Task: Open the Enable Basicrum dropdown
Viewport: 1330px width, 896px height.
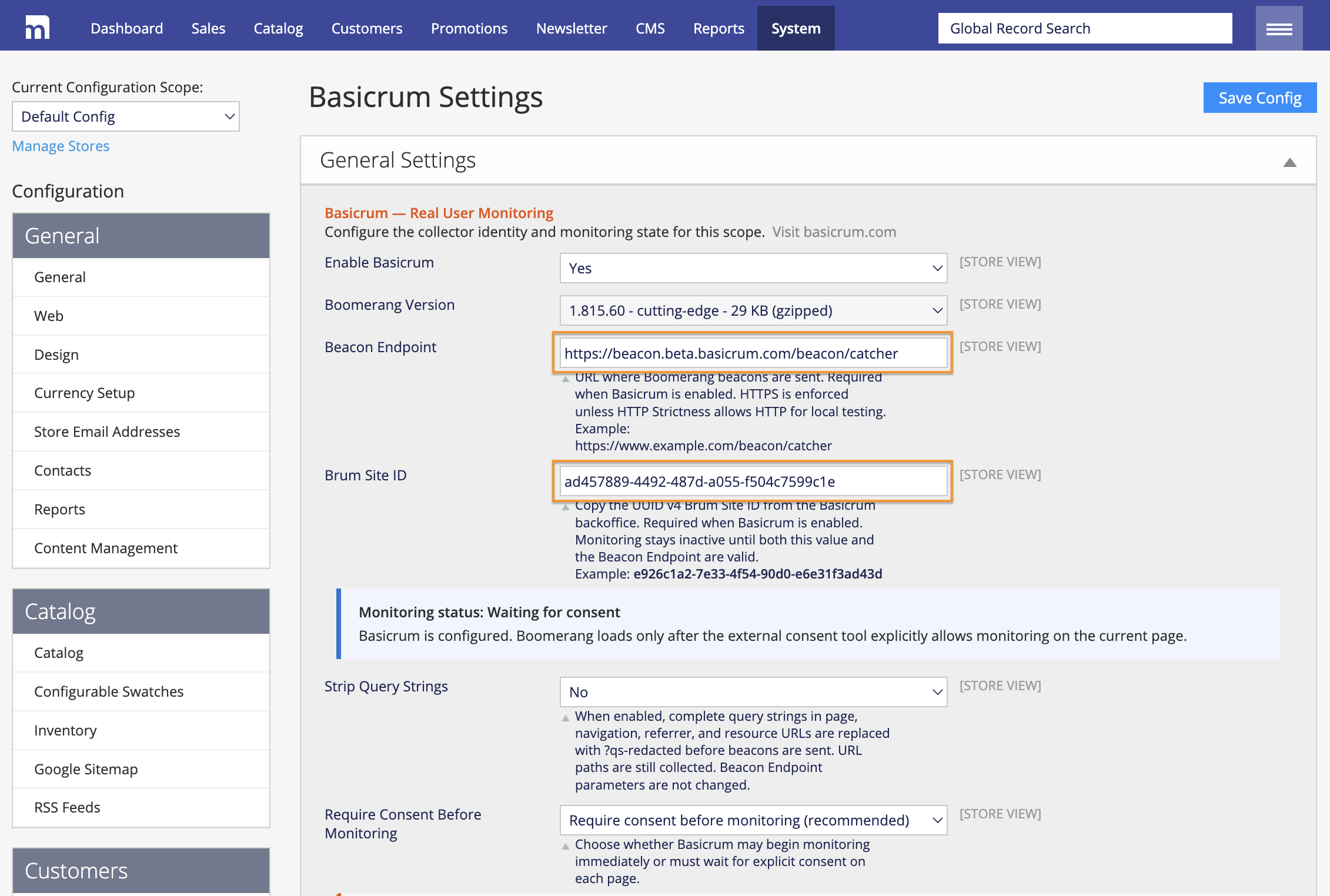Action: (753, 268)
